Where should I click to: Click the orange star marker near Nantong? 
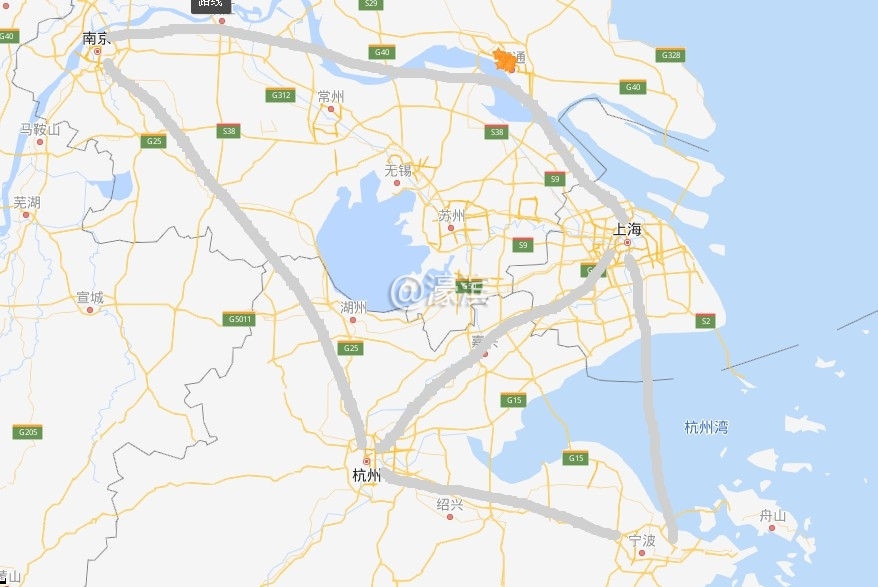point(504,60)
